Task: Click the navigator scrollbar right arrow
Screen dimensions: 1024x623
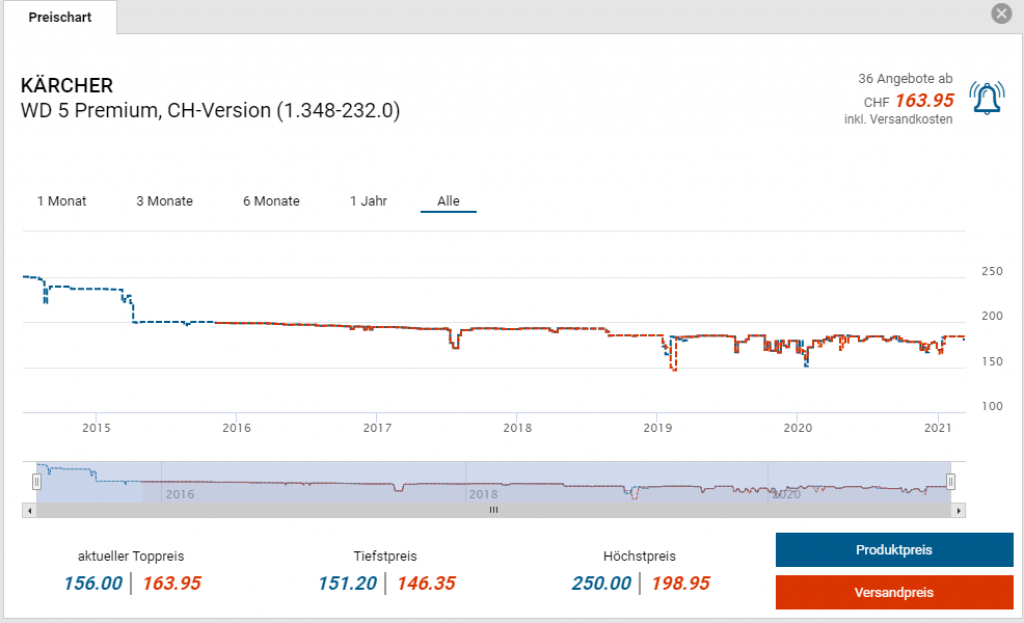Action: coord(958,510)
